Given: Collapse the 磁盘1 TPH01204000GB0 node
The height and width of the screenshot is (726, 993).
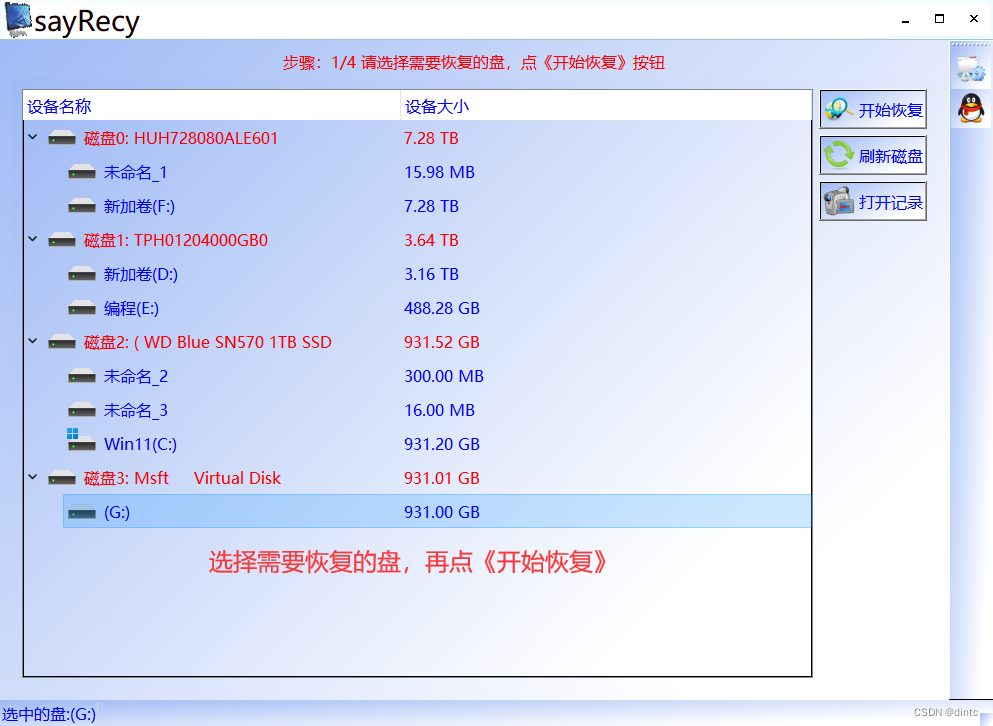Looking at the screenshot, I should (33, 239).
